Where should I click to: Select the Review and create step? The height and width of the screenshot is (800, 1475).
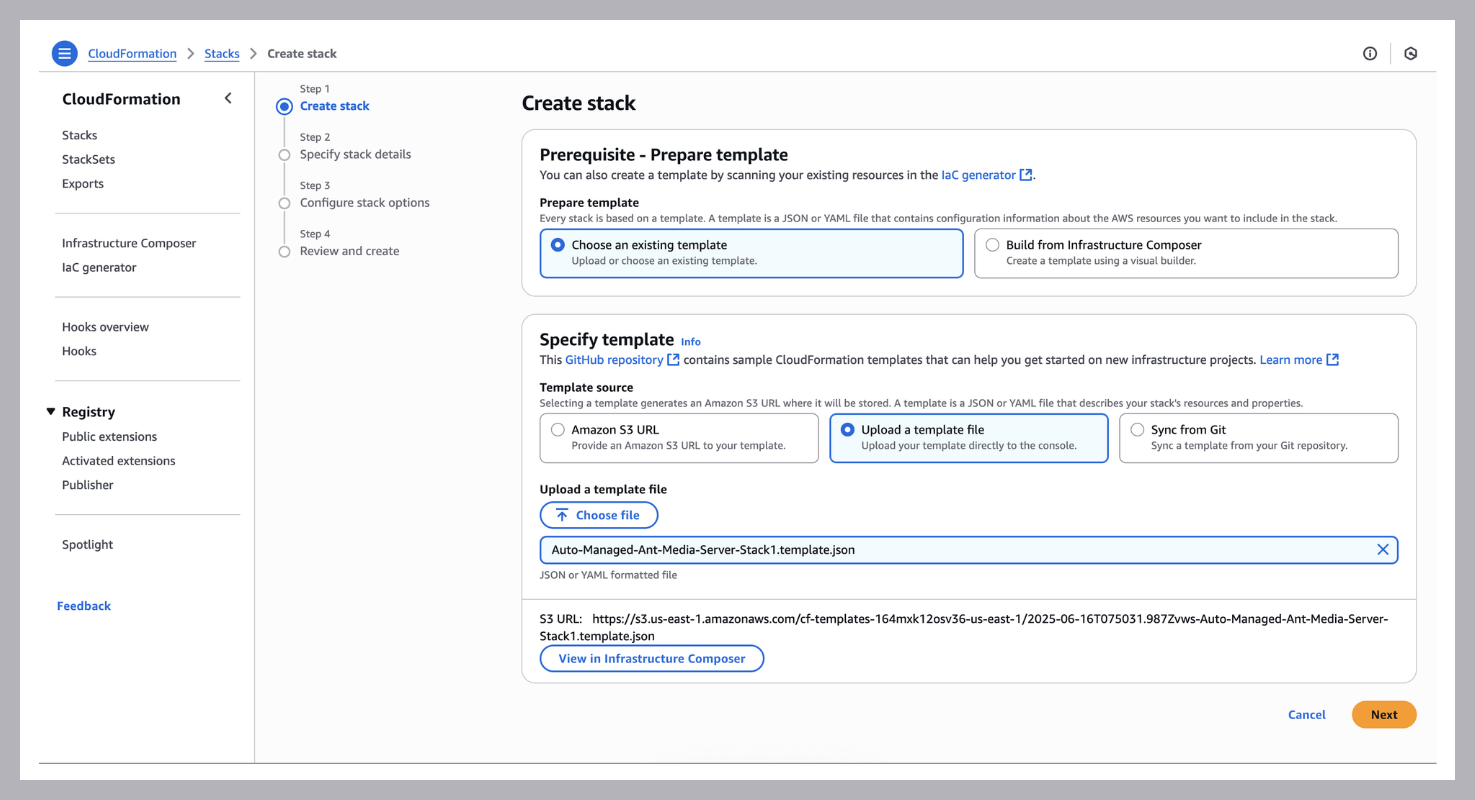click(349, 251)
